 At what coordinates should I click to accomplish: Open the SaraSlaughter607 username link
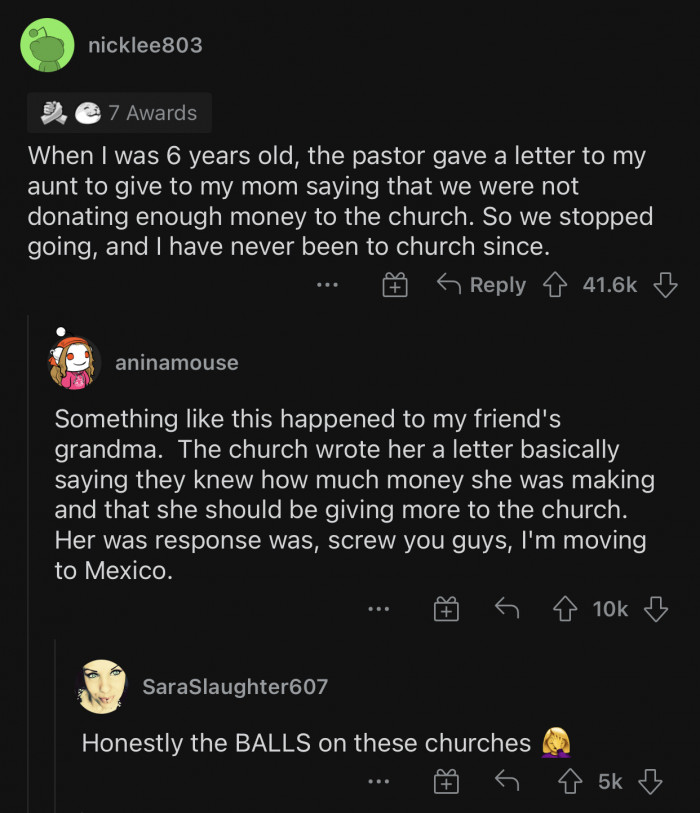[235, 686]
